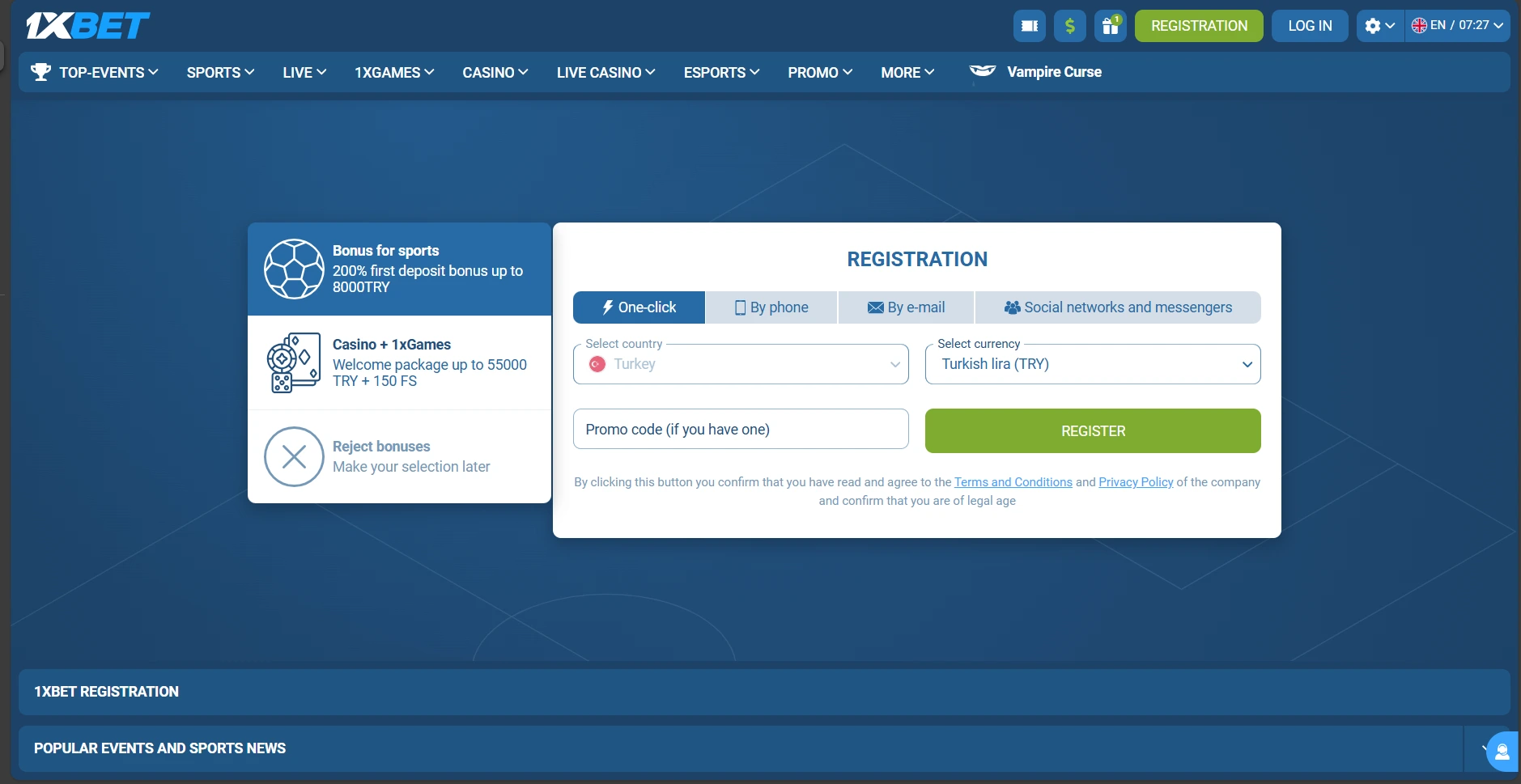Click the dollar payments icon in the header
The width and height of the screenshot is (1521, 784).
pos(1070,25)
